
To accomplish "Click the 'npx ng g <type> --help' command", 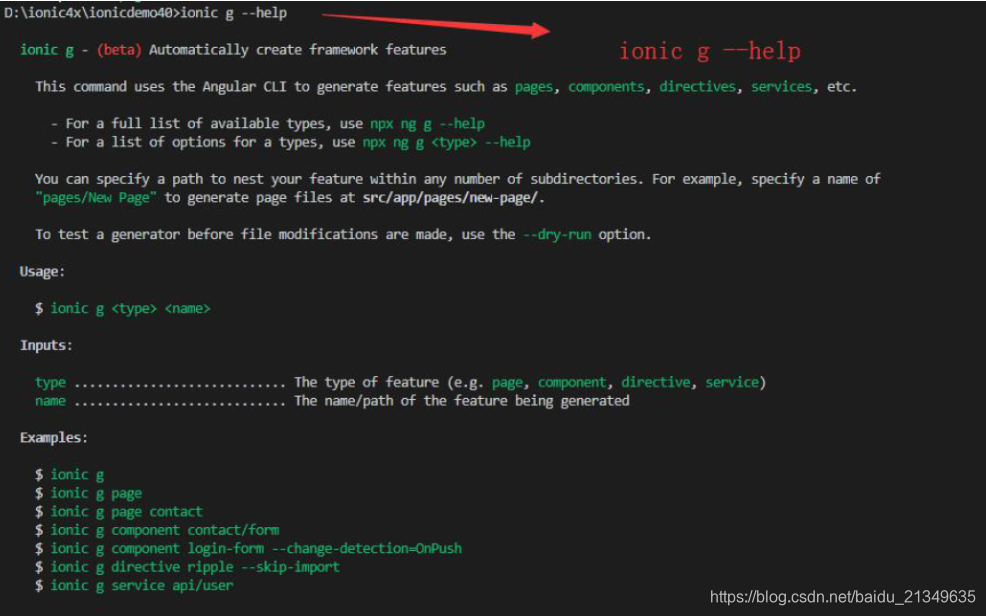I will [x=446, y=142].
